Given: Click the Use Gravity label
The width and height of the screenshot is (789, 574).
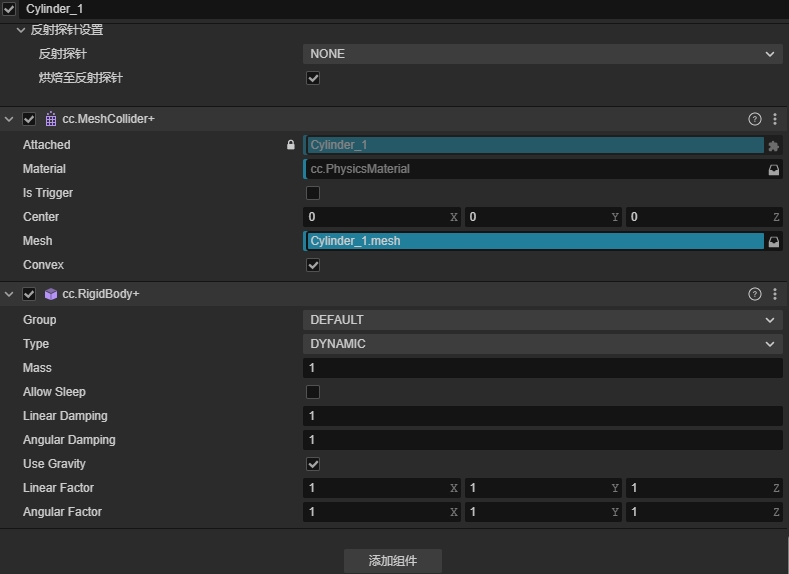Looking at the screenshot, I should pyautogui.click(x=54, y=464).
